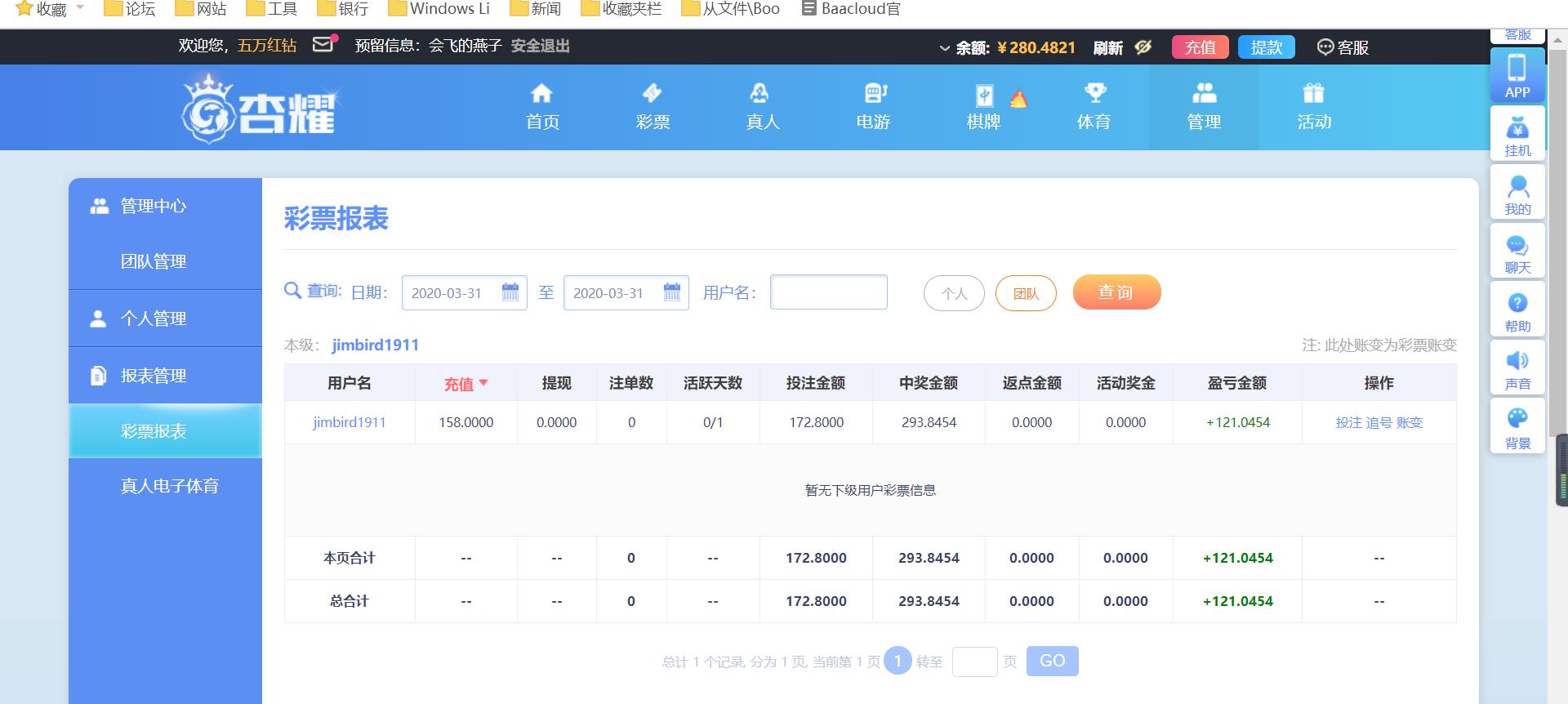The height and width of the screenshot is (704, 1568).
Task: Sort table by 充值 column arrow
Action: pyautogui.click(x=483, y=382)
